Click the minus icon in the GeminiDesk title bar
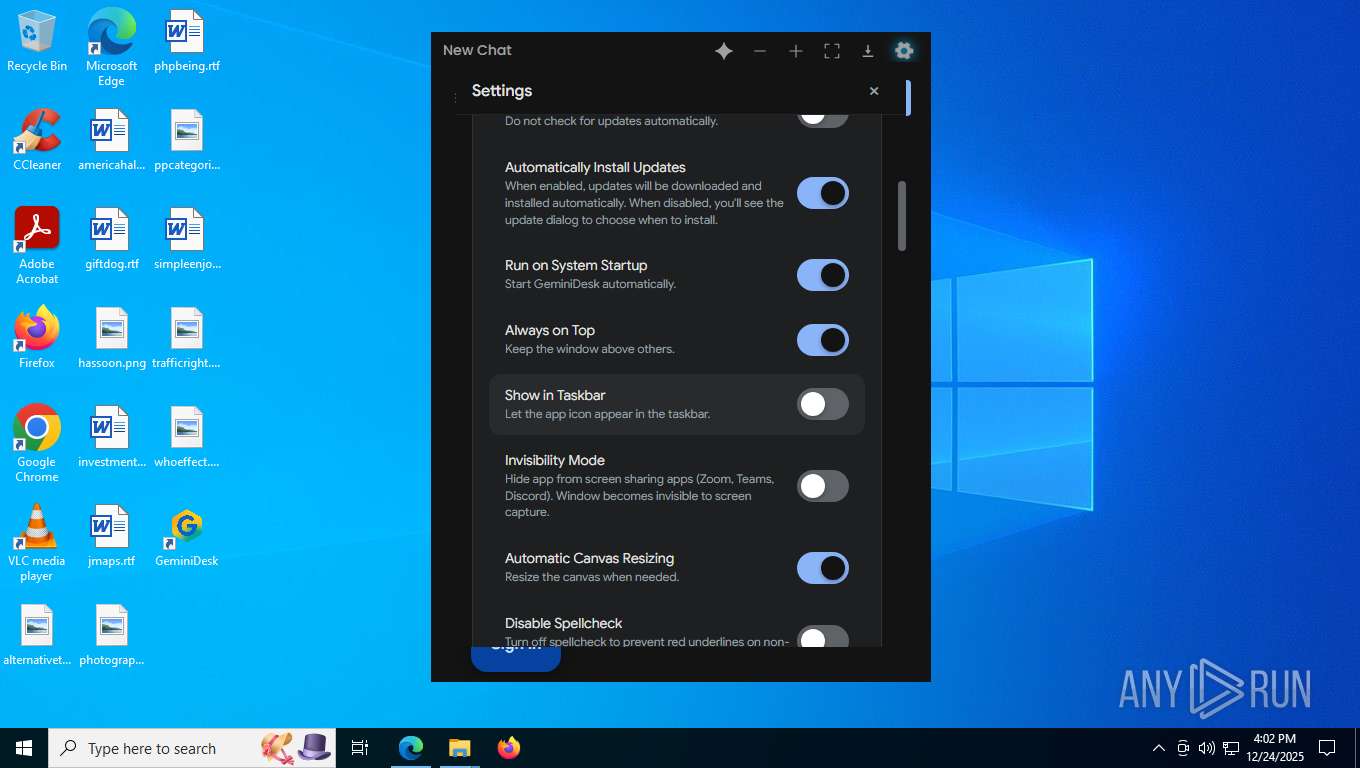 coord(760,51)
